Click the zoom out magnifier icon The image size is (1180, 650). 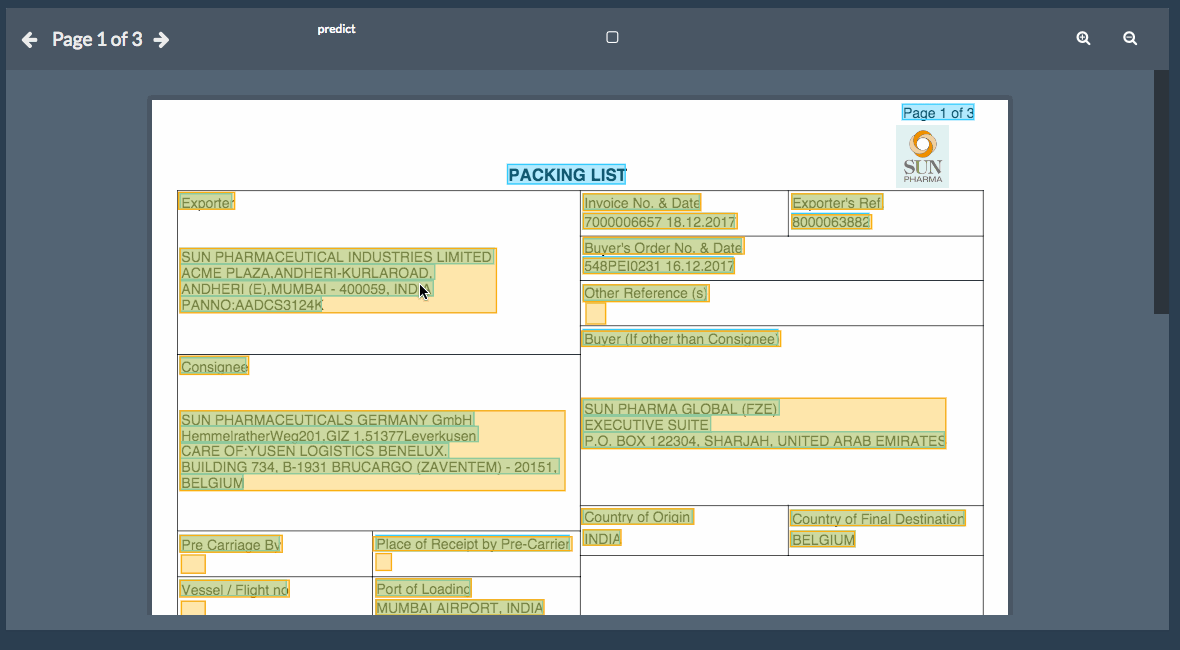point(1130,38)
